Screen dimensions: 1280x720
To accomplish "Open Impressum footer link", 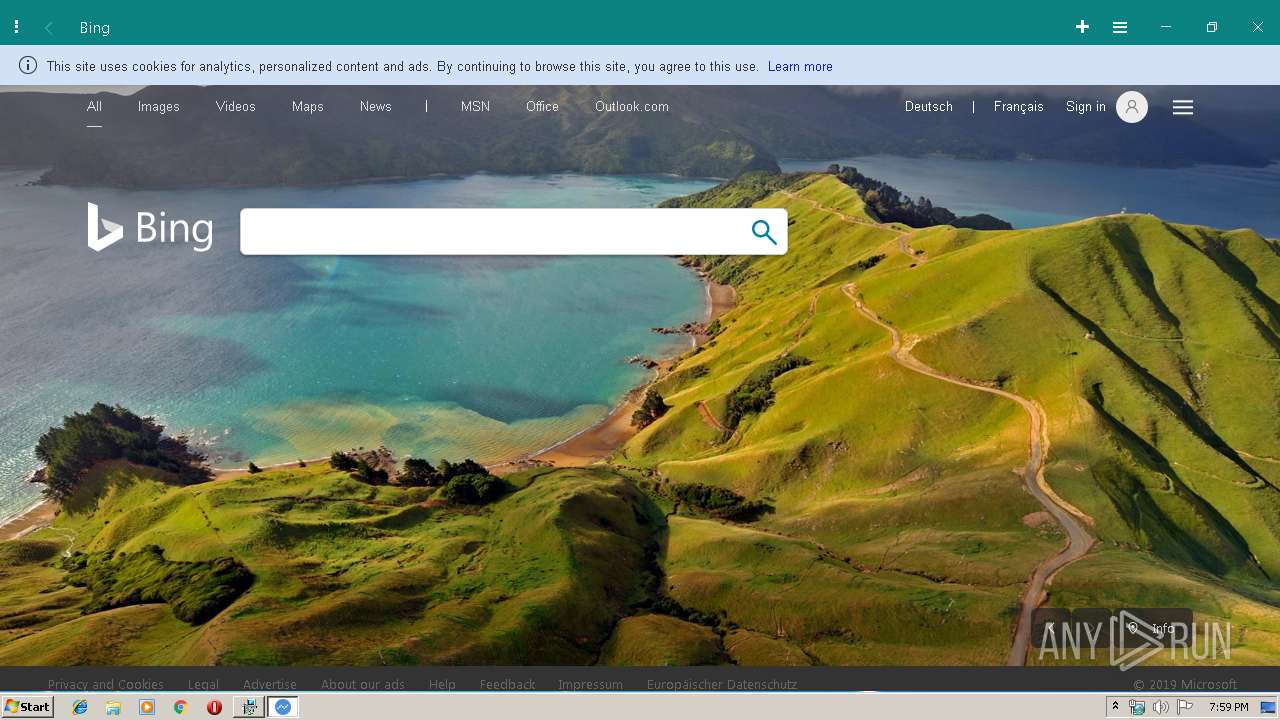I will click(x=590, y=685).
